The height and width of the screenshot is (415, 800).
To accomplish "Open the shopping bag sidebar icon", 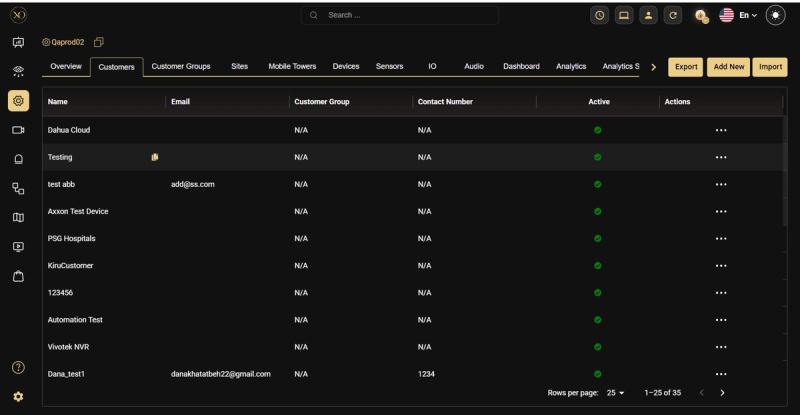I will (x=18, y=276).
